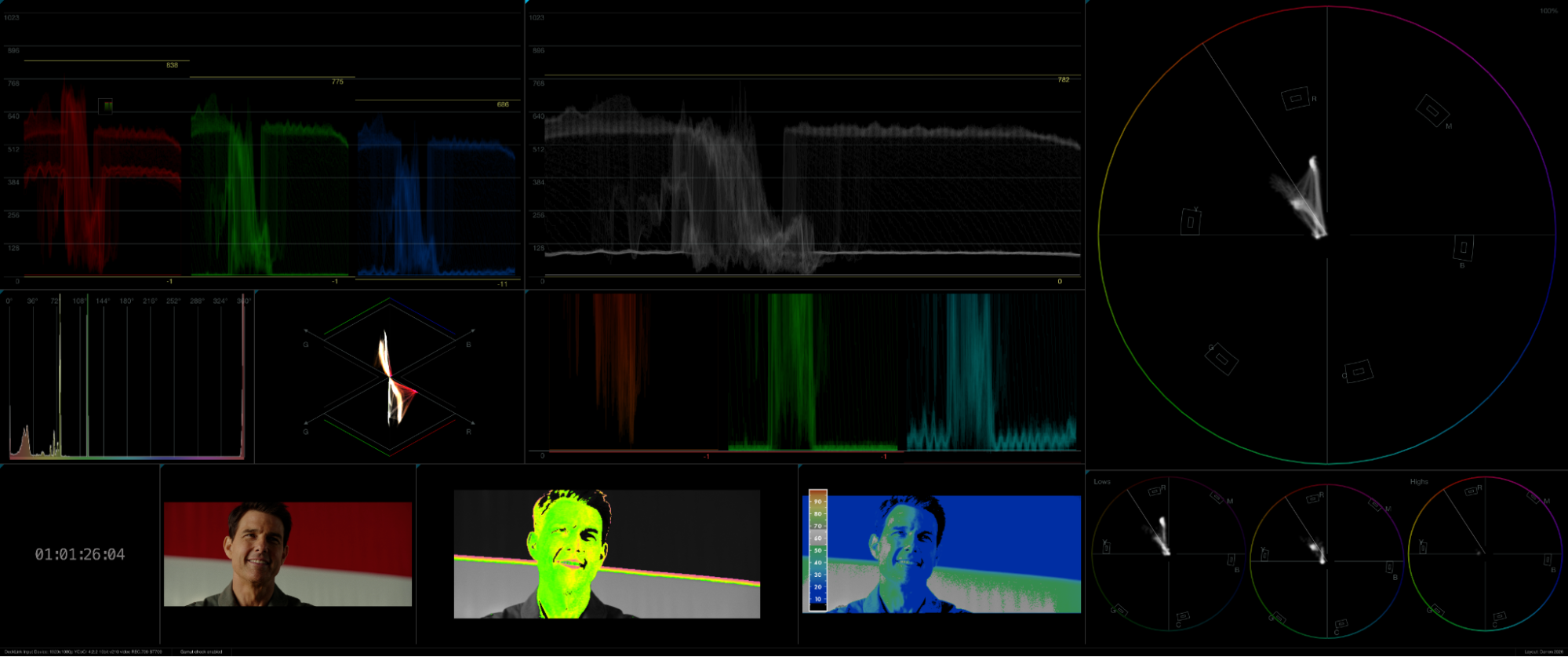Click the 36° label in hue histogram
The width and height of the screenshot is (1568, 657).
[x=32, y=301]
